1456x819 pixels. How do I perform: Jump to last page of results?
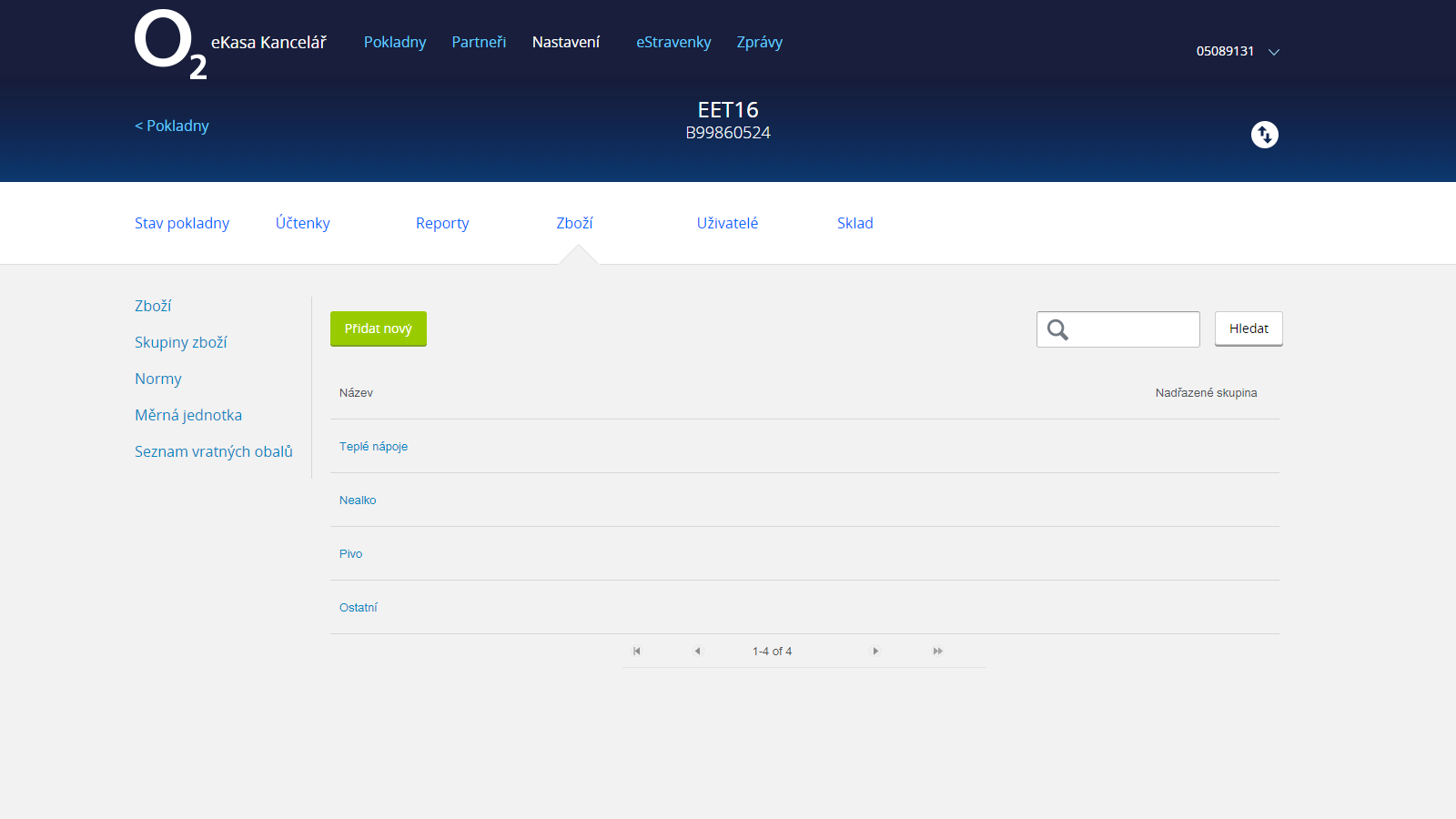937,651
